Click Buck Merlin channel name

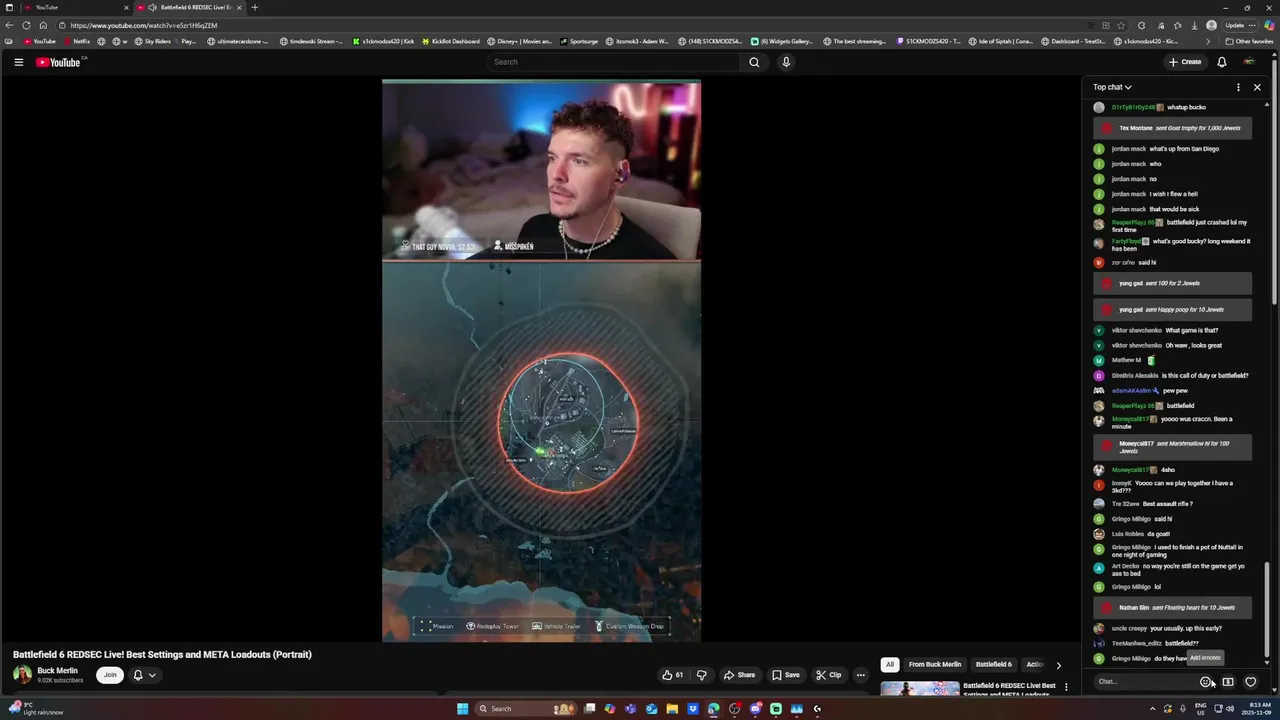tap(57, 671)
